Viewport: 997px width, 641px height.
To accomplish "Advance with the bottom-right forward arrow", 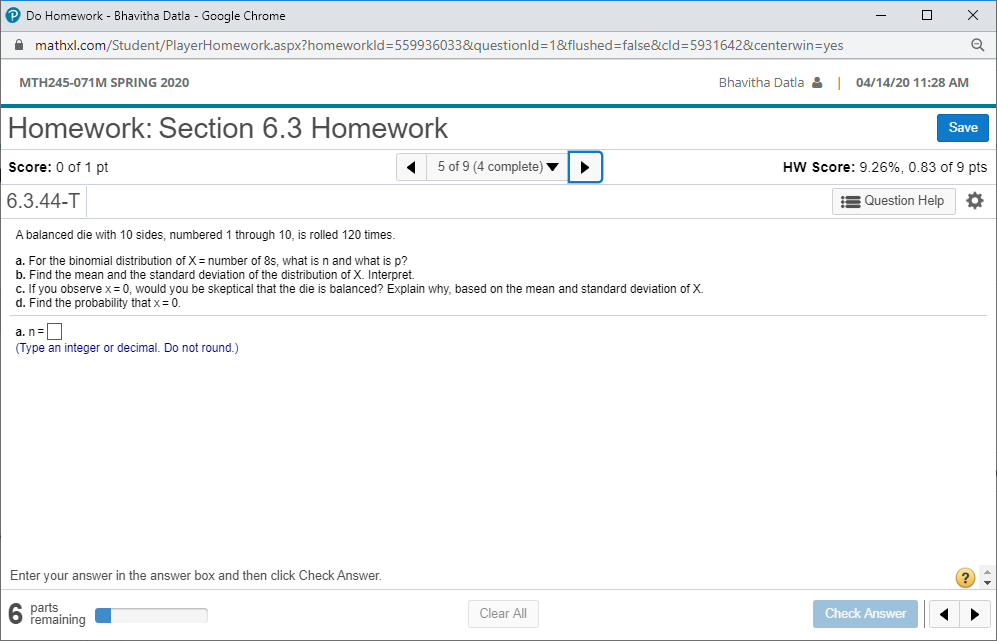I will click(x=976, y=614).
